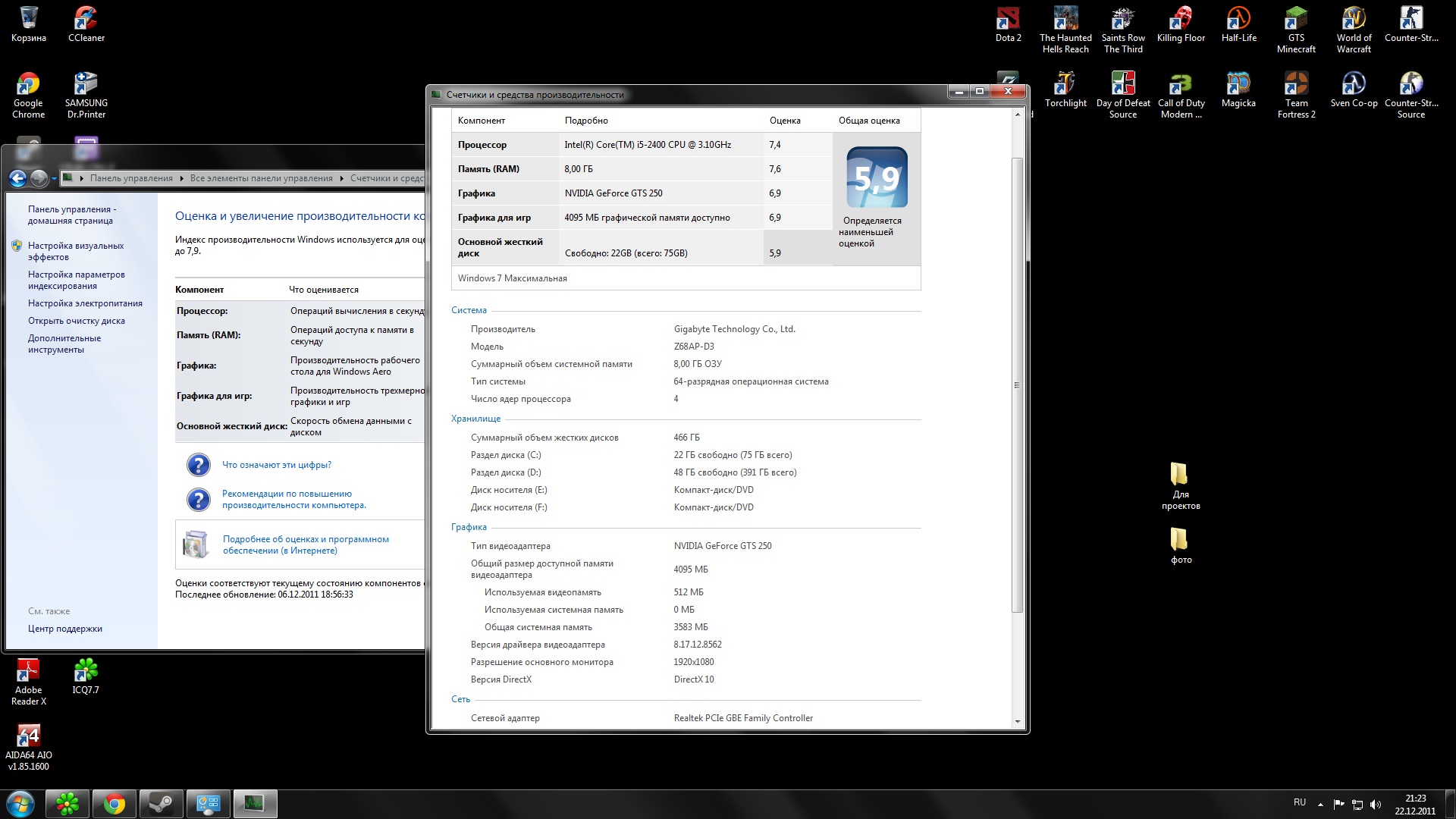
Task: Launch Sven Co-op desktop shortcut
Action: click(x=1354, y=89)
